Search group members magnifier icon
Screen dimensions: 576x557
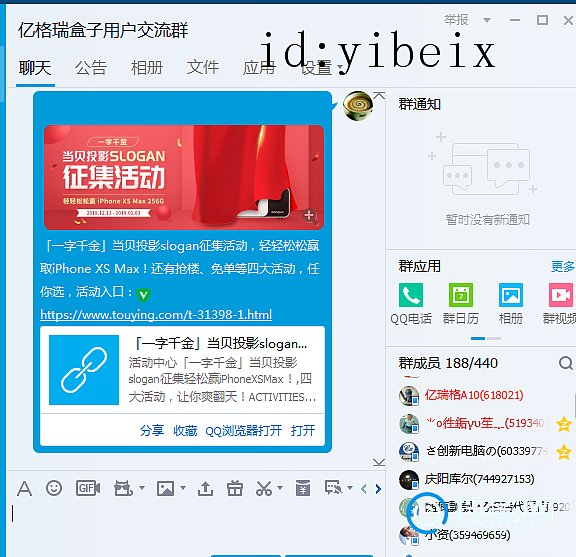coord(565,363)
